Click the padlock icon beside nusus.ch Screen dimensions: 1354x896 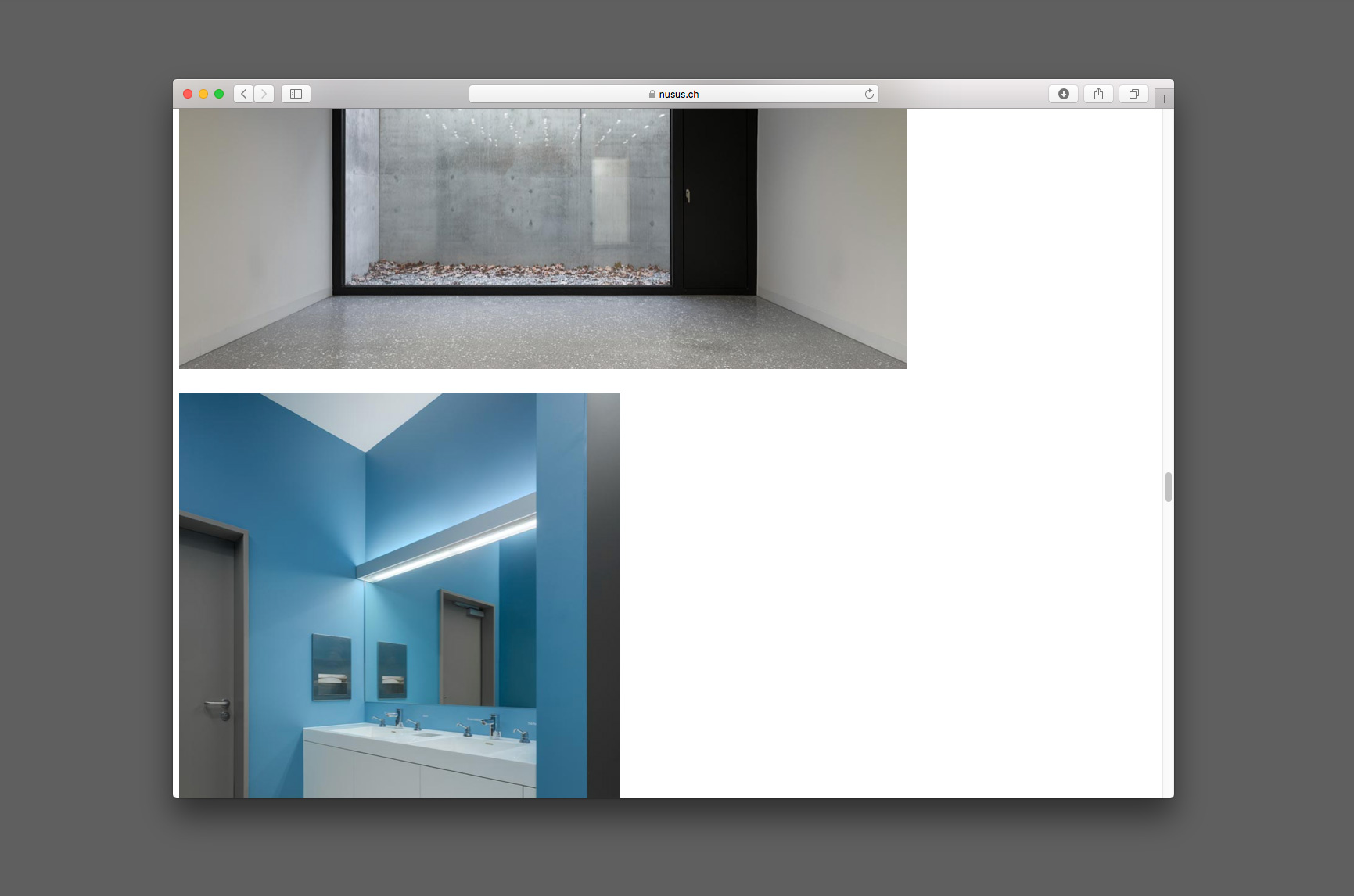[x=652, y=94]
